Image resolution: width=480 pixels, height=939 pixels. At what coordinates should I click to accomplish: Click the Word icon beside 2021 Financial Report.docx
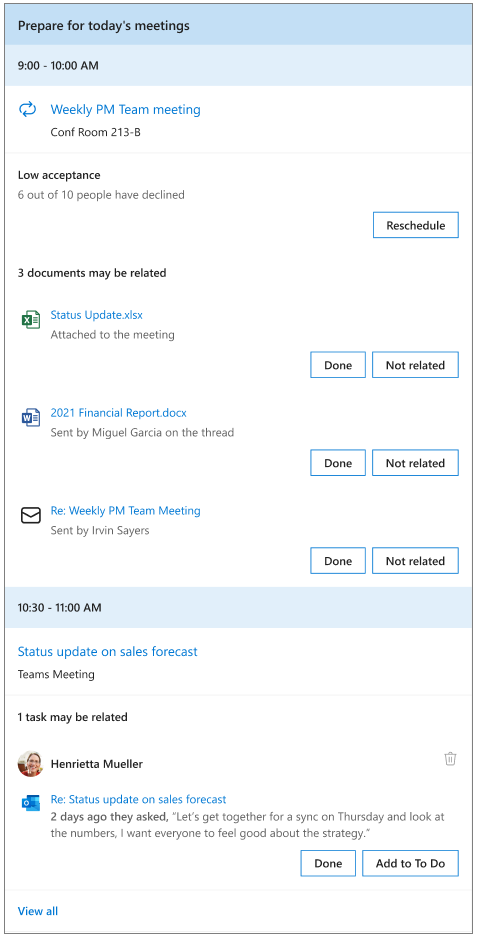31,417
